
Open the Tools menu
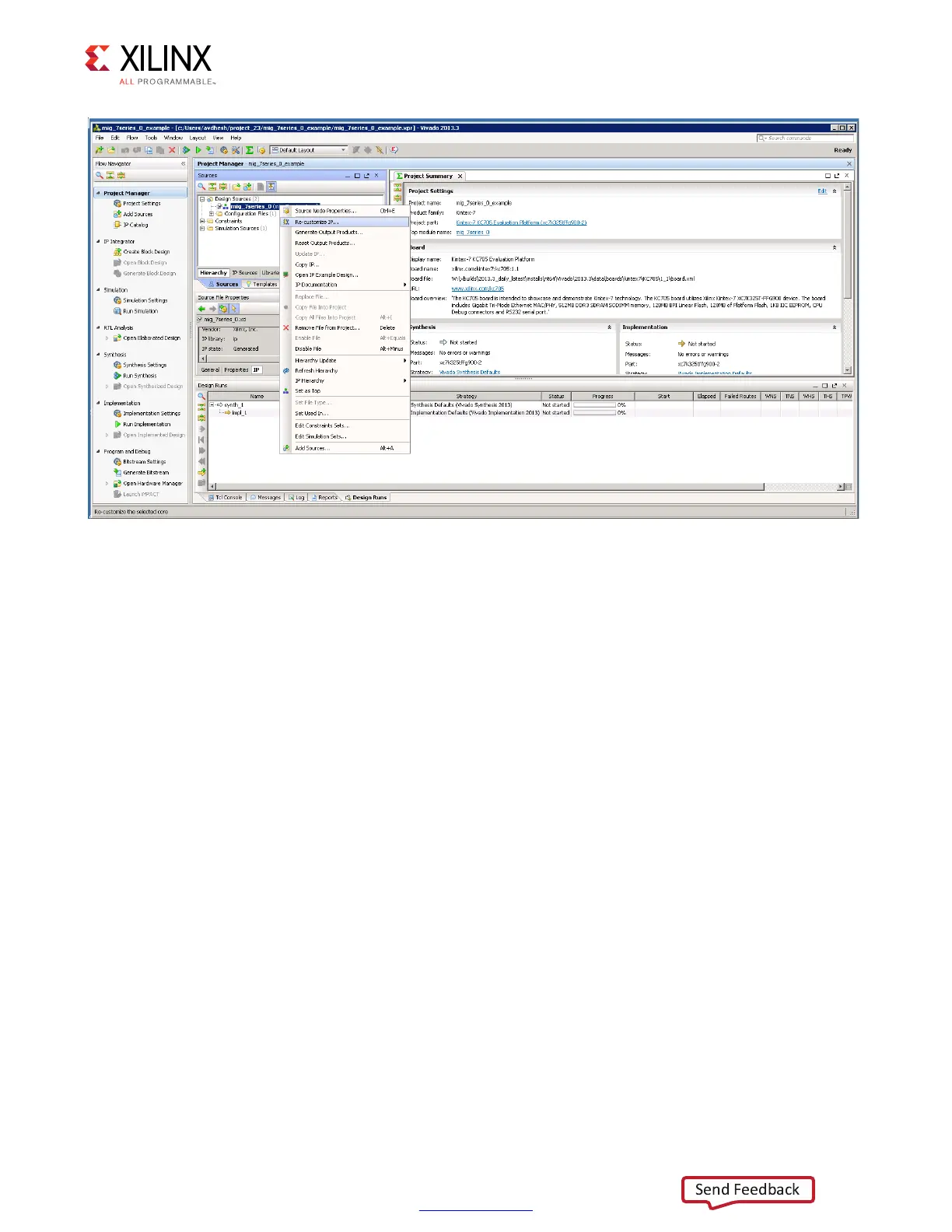151,138
